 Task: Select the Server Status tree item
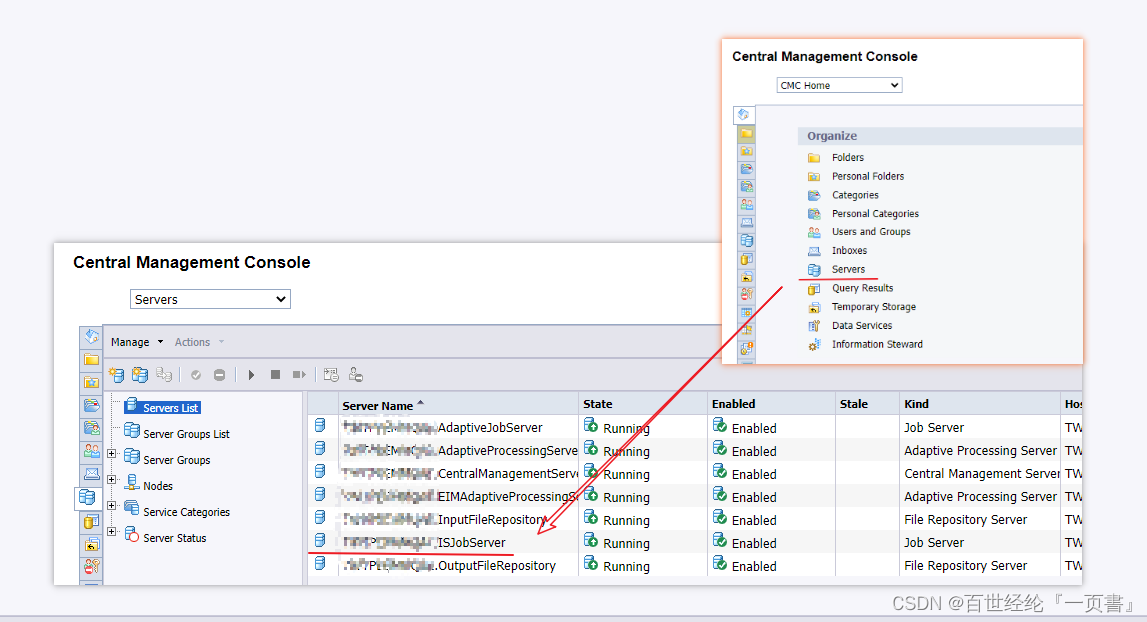pos(175,538)
